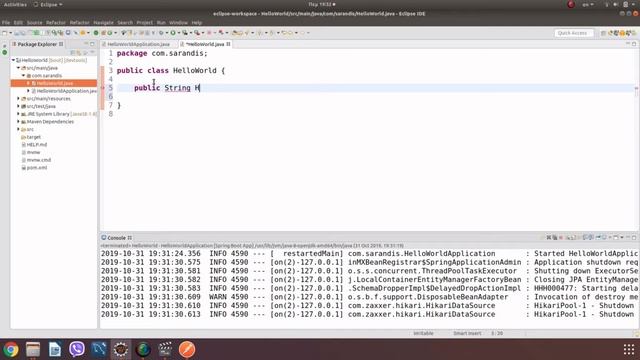Collapse the src/main/java folder

(18, 68)
